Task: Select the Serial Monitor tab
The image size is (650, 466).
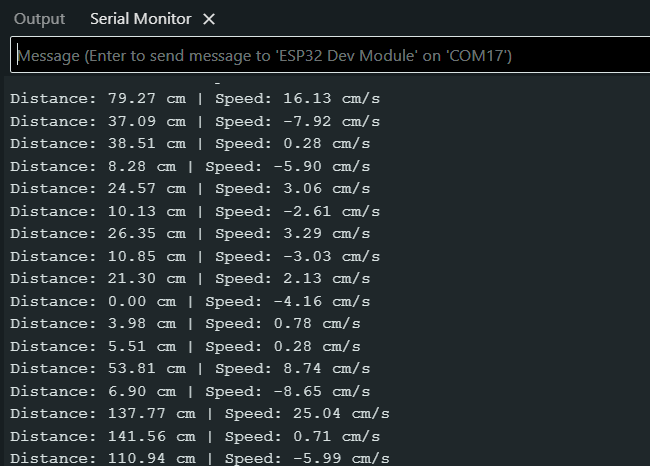Action: click(139, 19)
